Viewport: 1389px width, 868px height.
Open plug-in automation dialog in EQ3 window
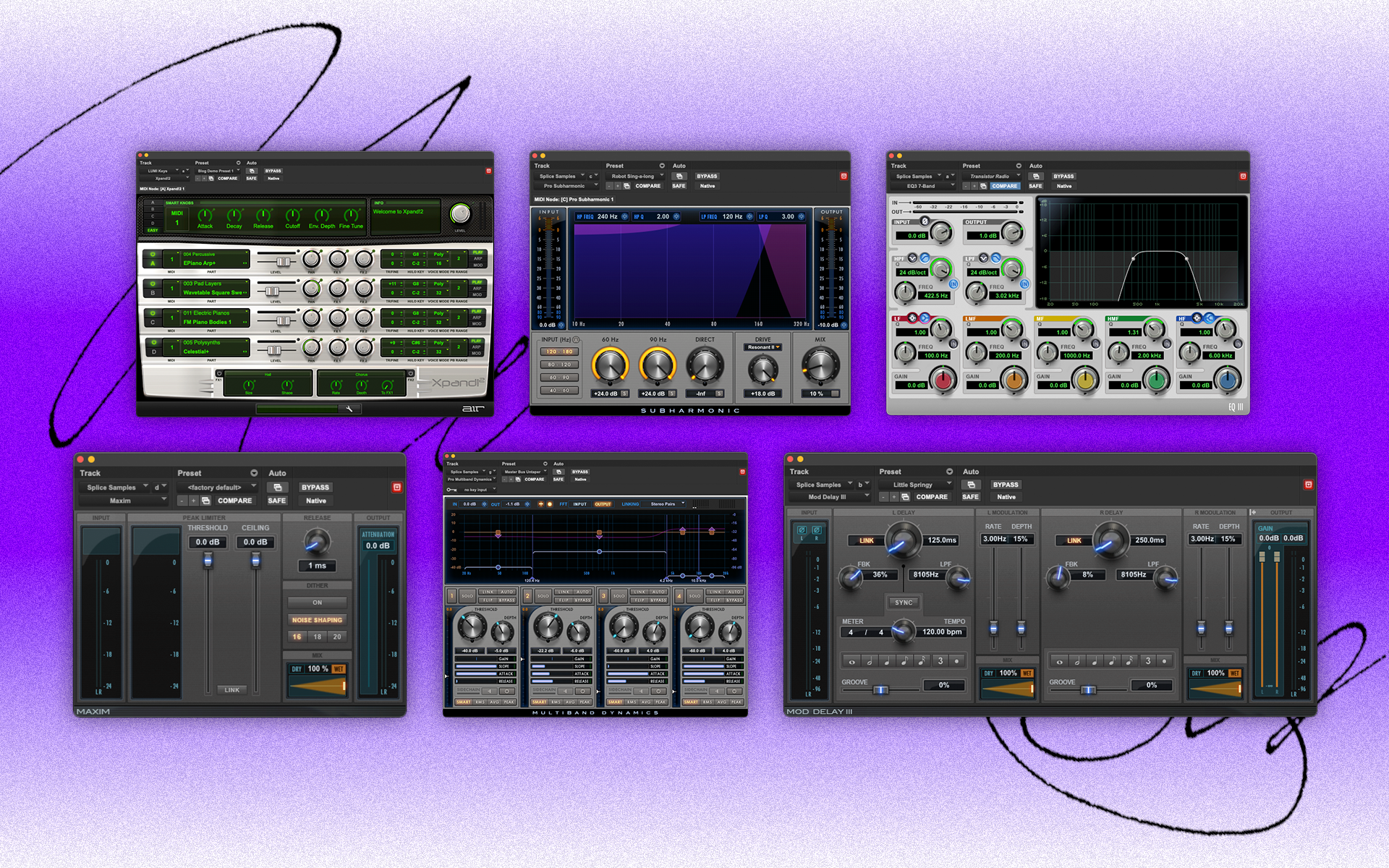coord(1036,176)
